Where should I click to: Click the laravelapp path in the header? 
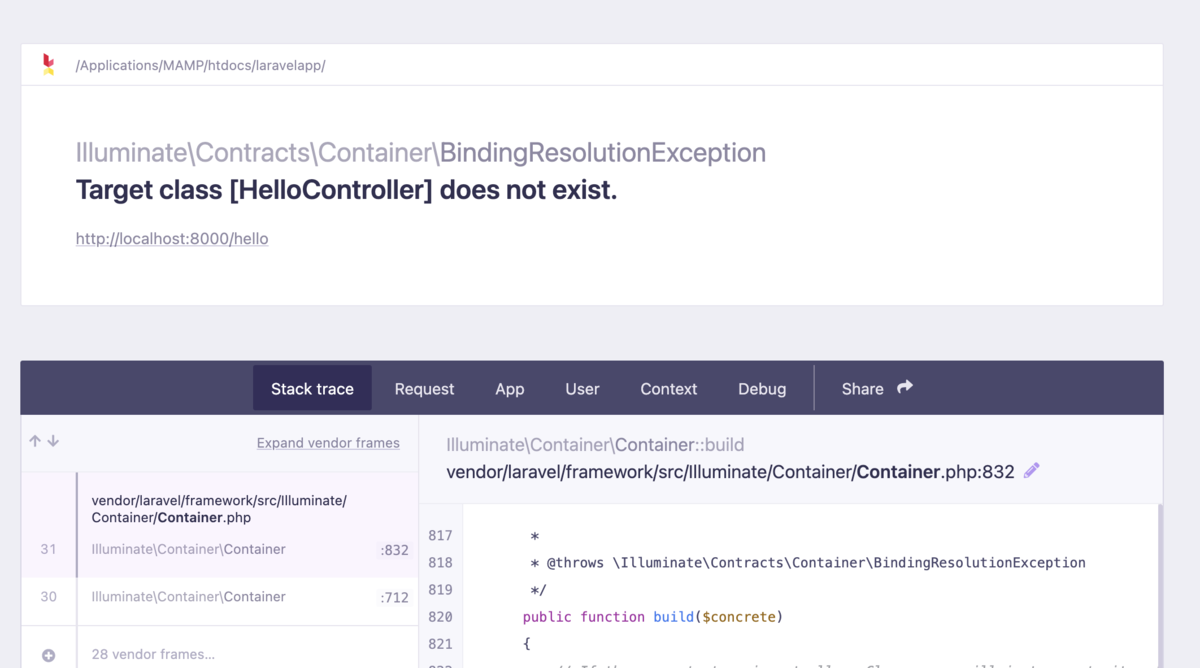click(x=199, y=65)
